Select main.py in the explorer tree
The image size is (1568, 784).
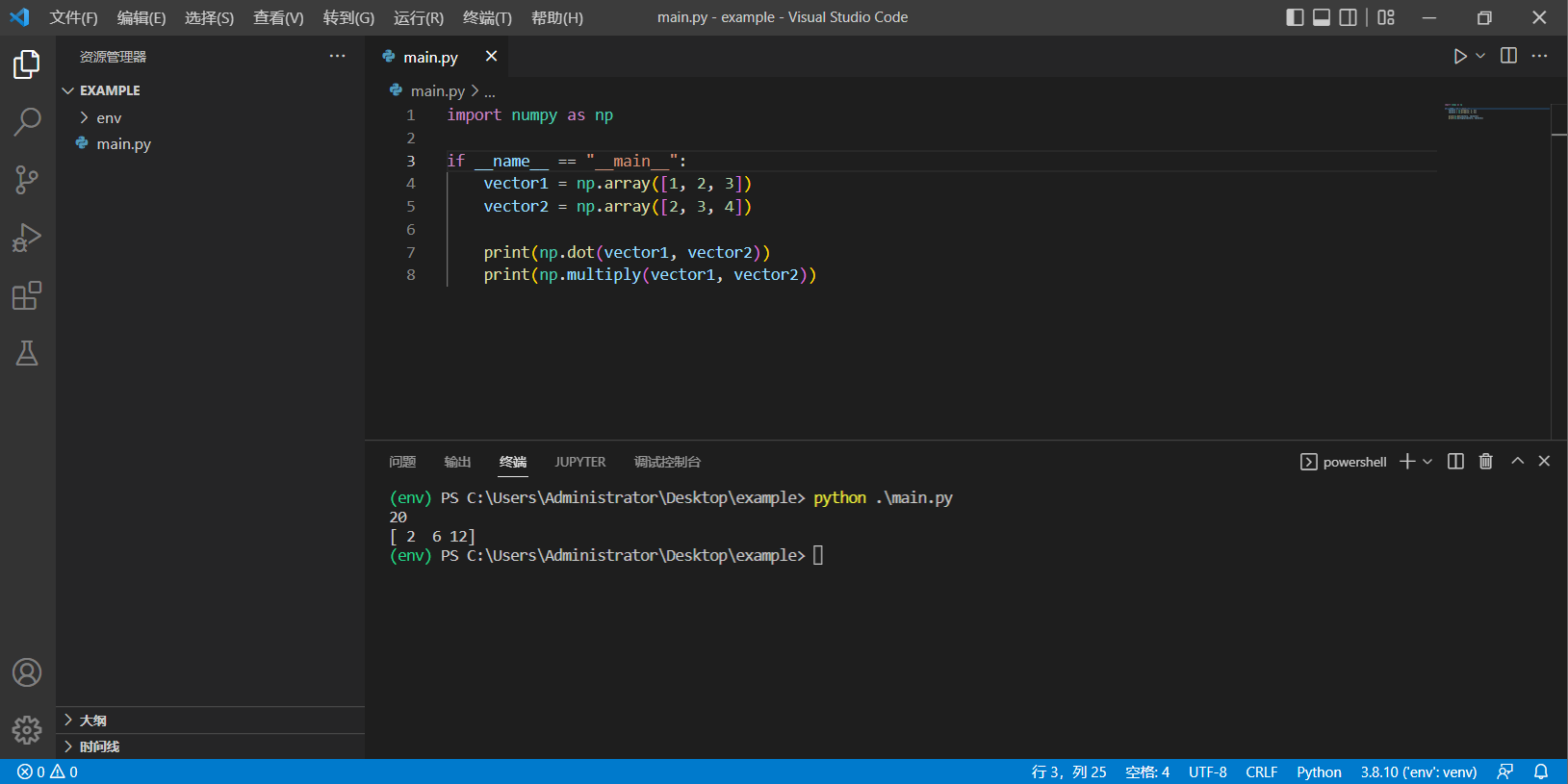(x=123, y=144)
